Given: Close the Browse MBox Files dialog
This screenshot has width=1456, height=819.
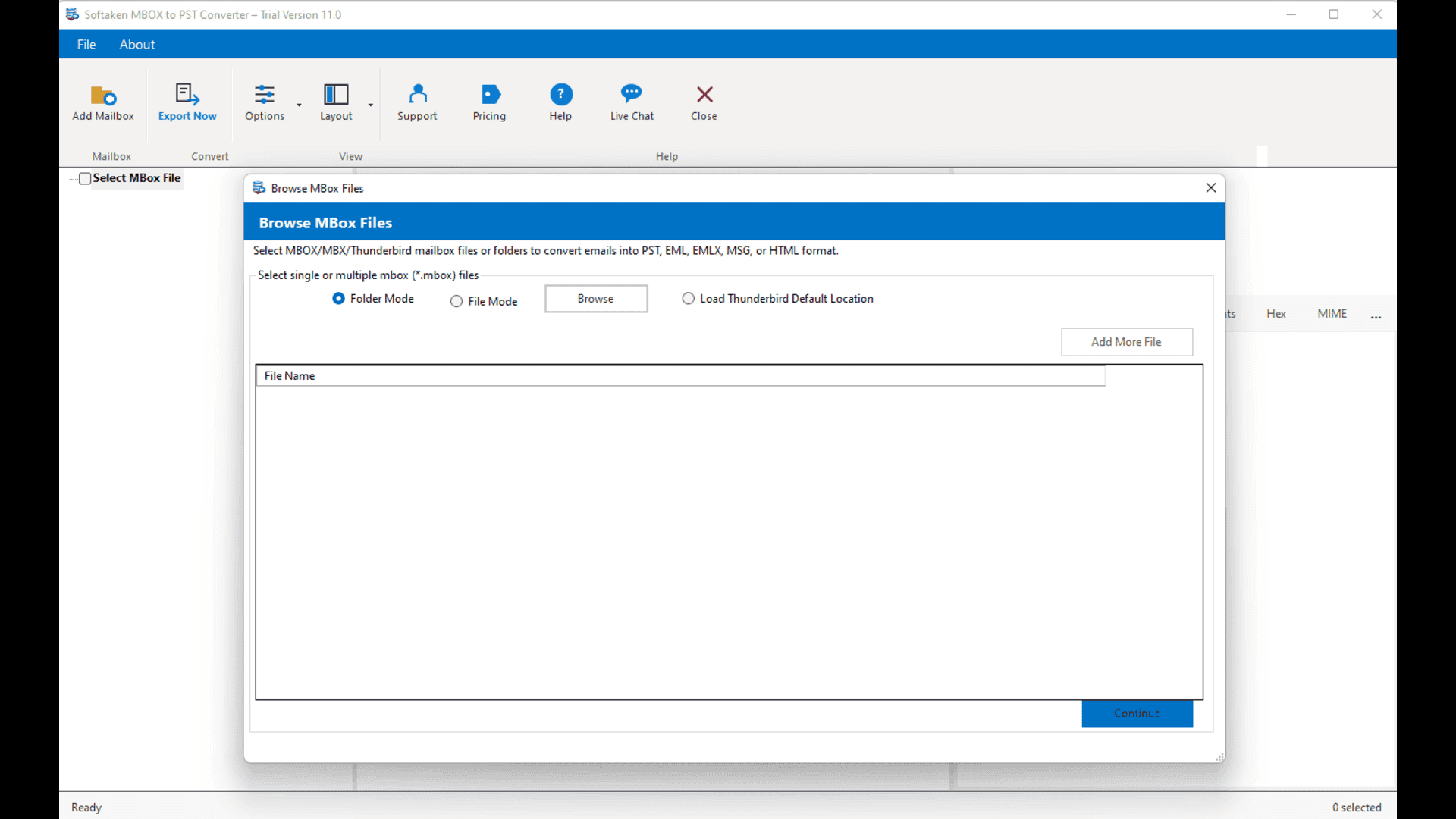Looking at the screenshot, I should click(x=1211, y=188).
